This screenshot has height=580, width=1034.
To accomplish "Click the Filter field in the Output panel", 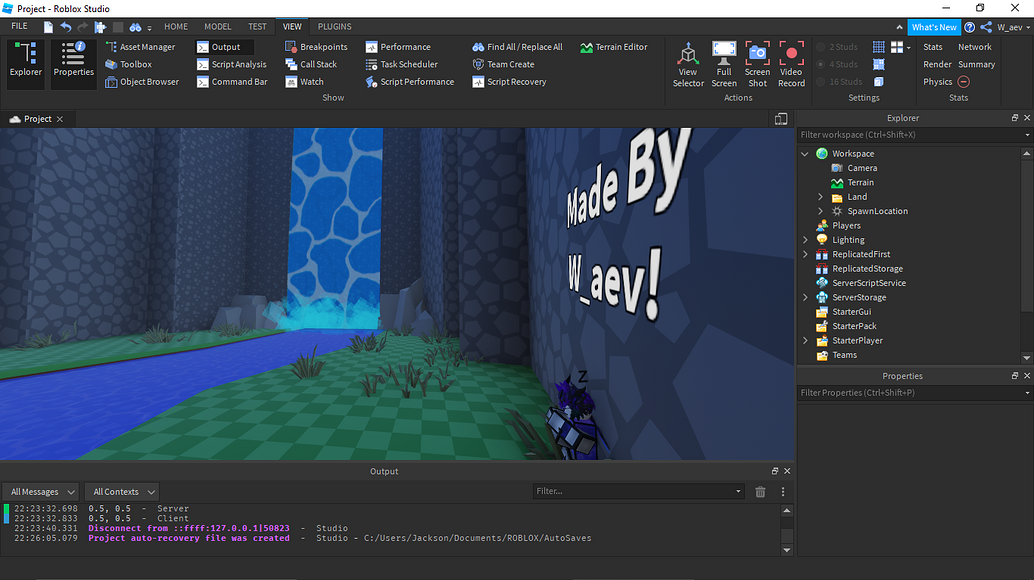I will point(638,491).
